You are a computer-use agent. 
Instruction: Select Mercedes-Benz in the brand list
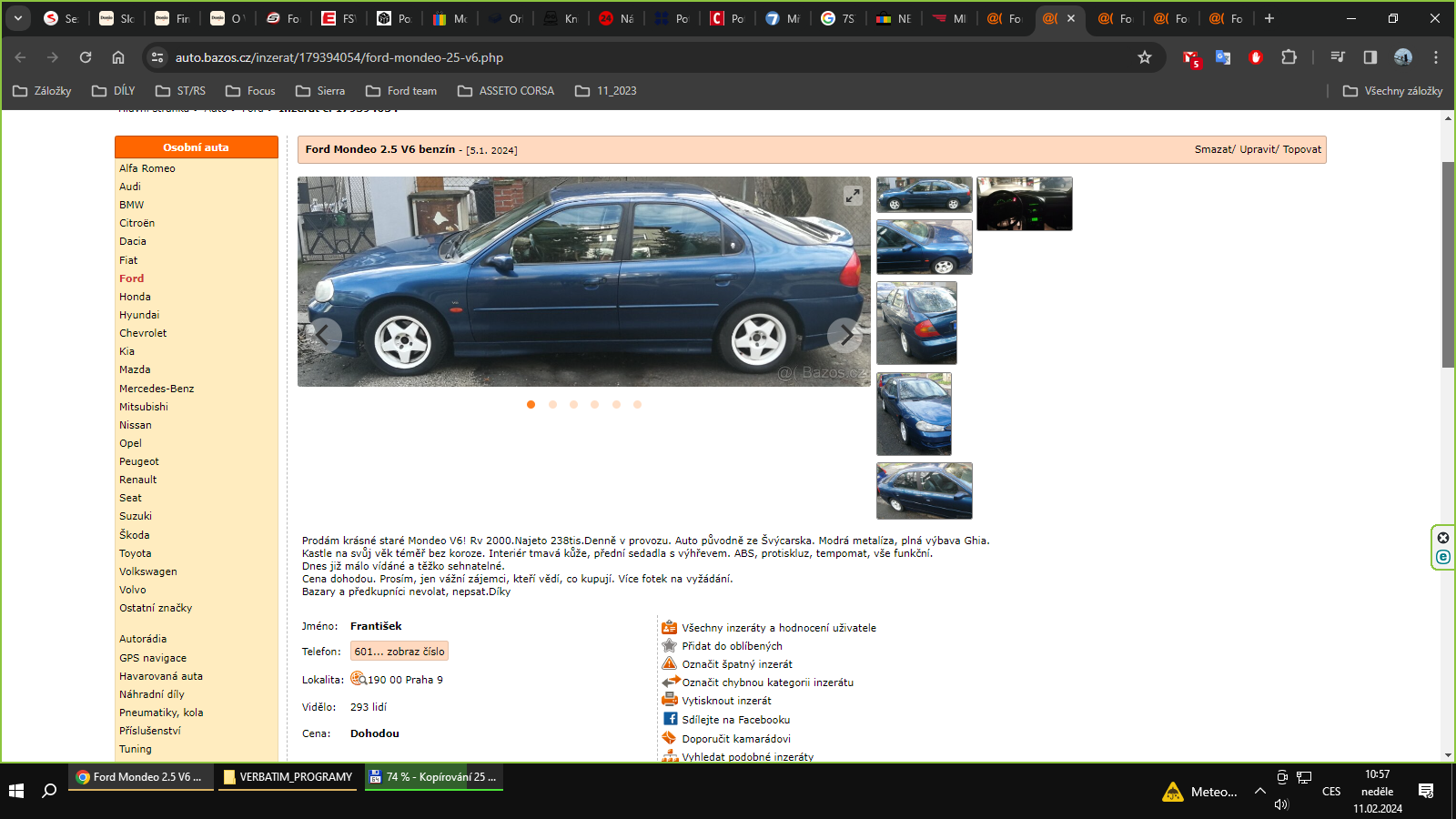point(157,389)
